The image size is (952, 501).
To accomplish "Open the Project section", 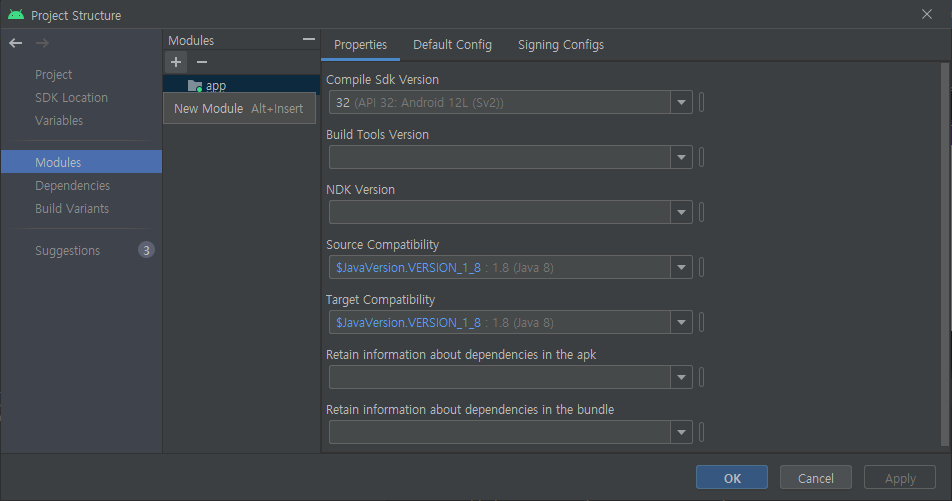I will [53, 75].
